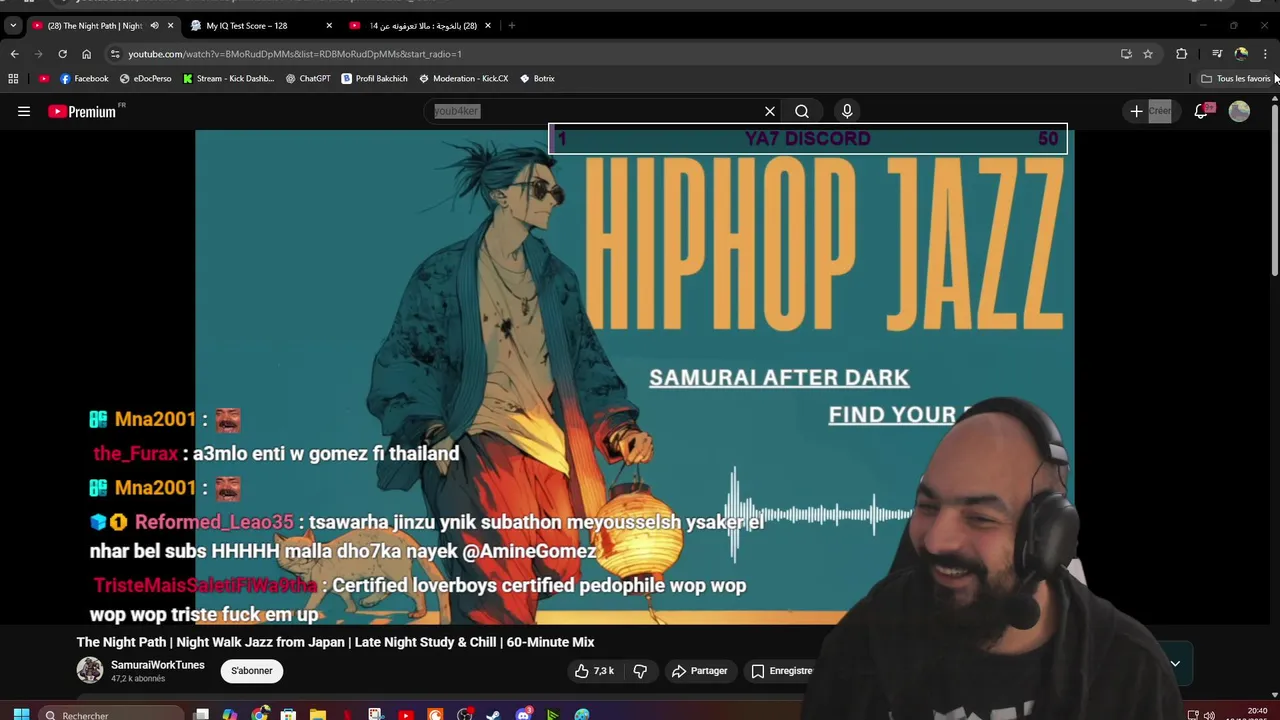The width and height of the screenshot is (1280, 720).
Task: Open the Apps grid in bookmarks bar
Action: coord(13,78)
